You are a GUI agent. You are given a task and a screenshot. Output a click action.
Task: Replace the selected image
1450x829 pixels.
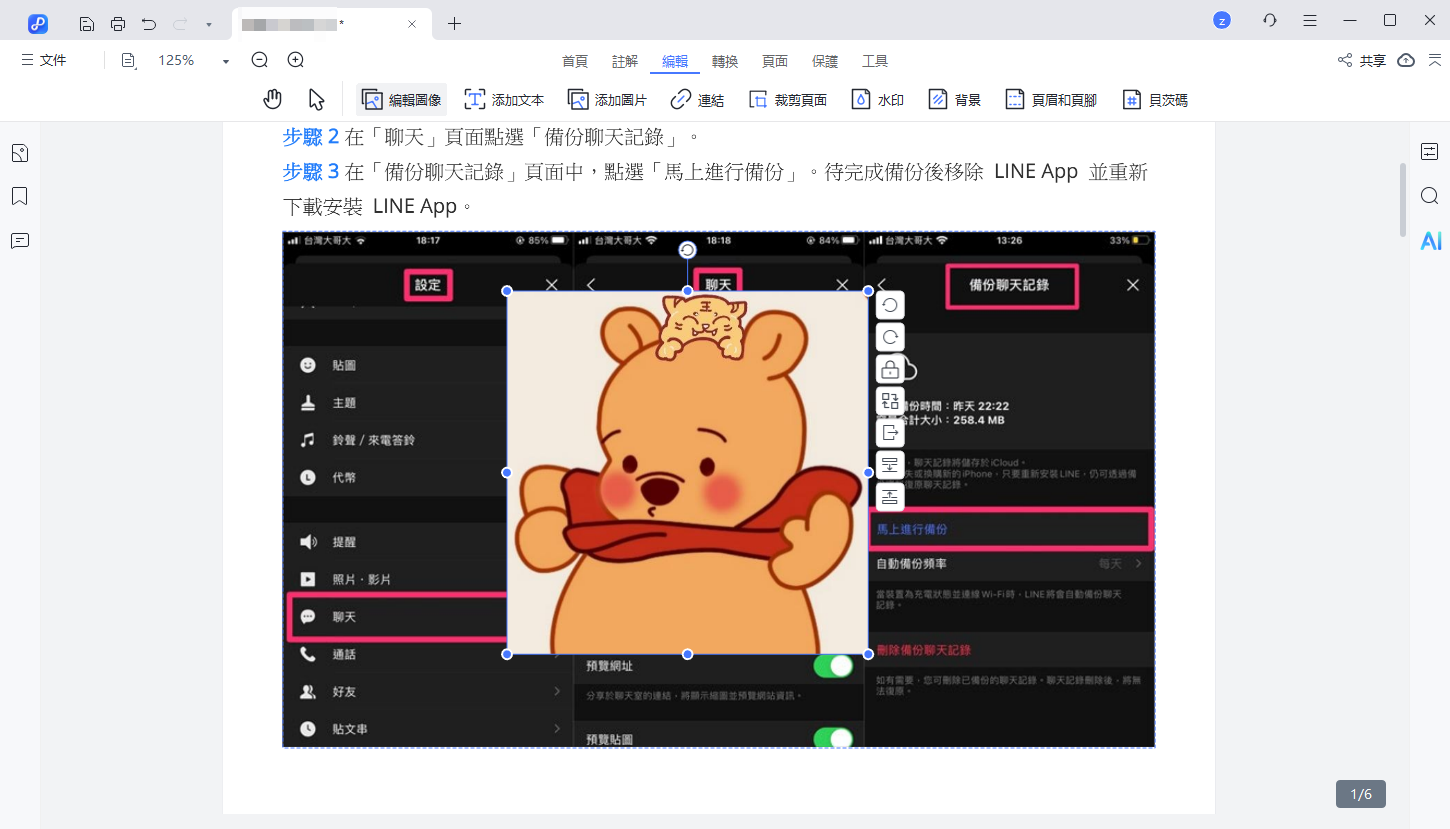[x=890, y=401]
